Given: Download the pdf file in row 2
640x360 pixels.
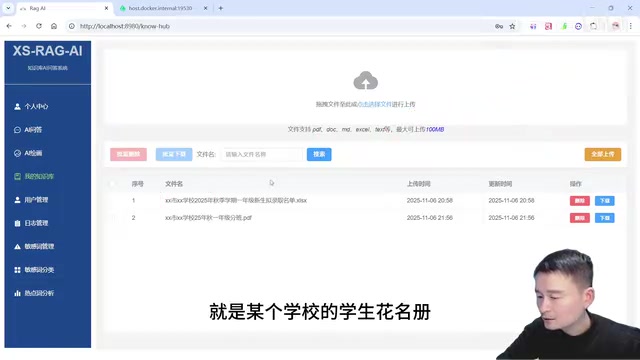Looking at the screenshot, I should pos(604,218).
